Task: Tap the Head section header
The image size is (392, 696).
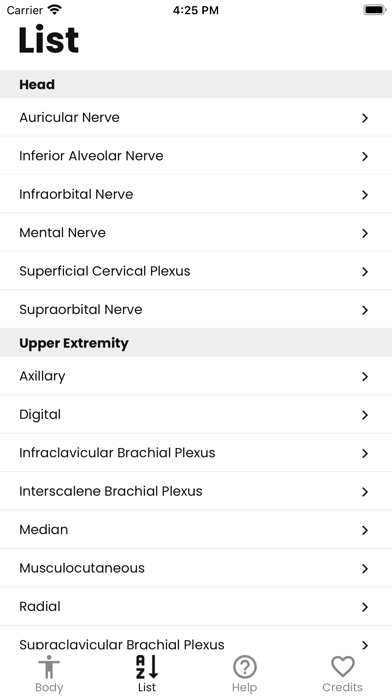Action: [x=196, y=84]
